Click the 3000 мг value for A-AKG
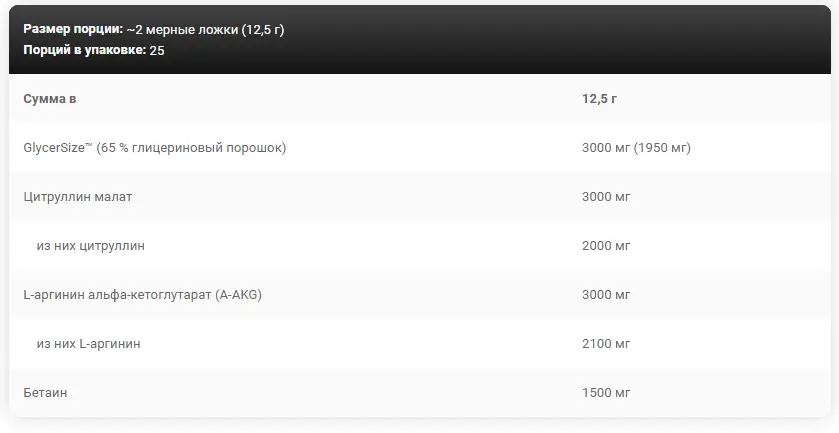The image size is (839, 433). (605, 295)
